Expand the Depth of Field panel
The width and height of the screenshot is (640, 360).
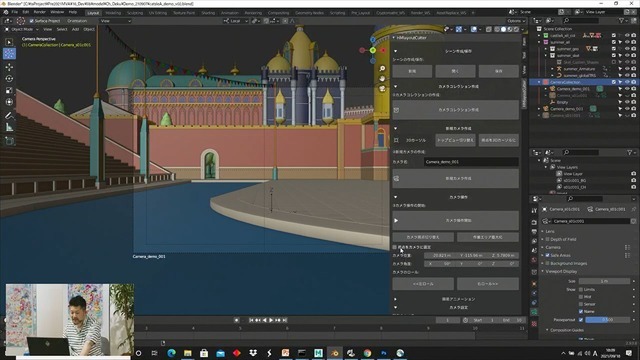tap(543, 240)
